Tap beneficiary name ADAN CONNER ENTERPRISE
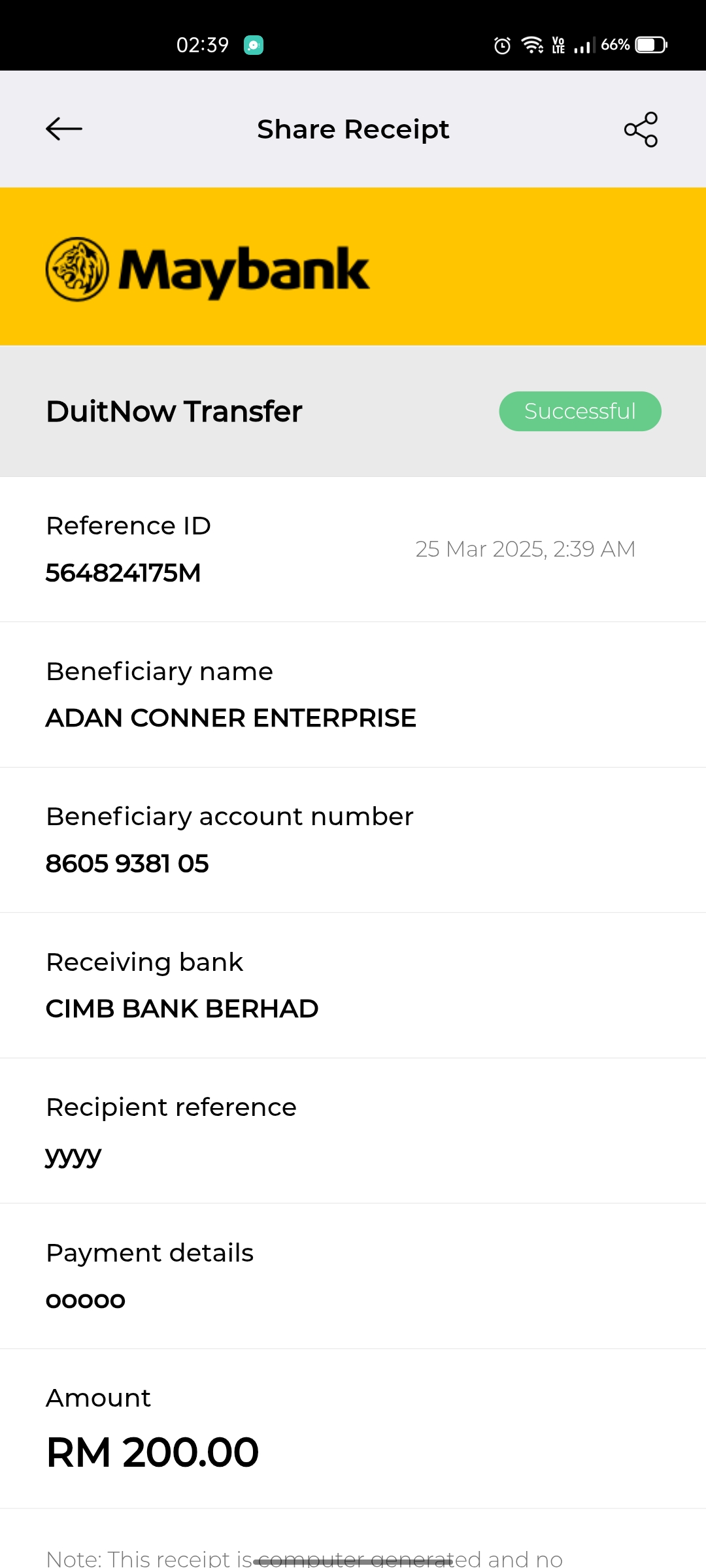Screen dimensions: 706x1568 tap(231, 718)
